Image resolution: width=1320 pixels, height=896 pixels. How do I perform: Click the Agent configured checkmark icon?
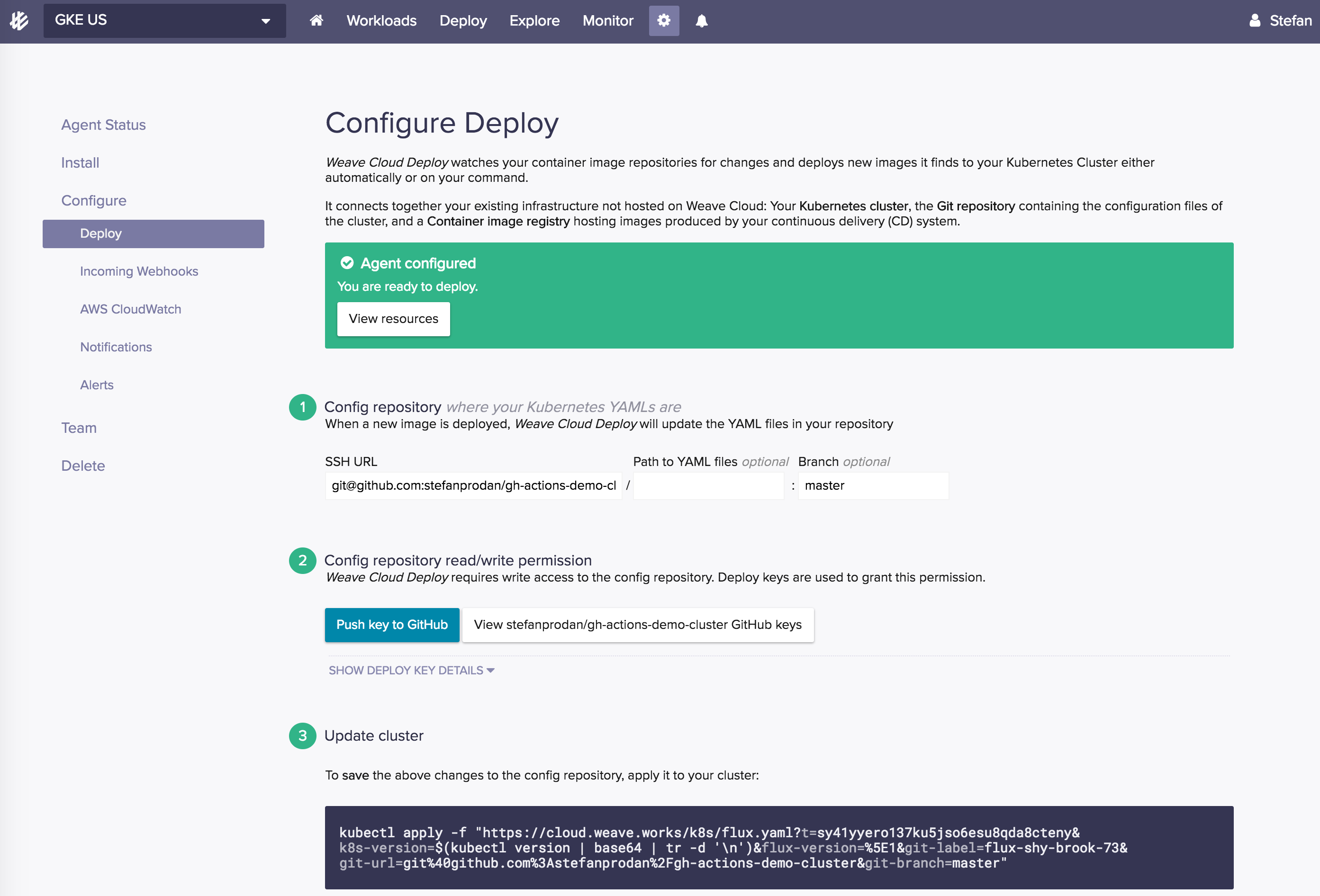[x=346, y=263]
